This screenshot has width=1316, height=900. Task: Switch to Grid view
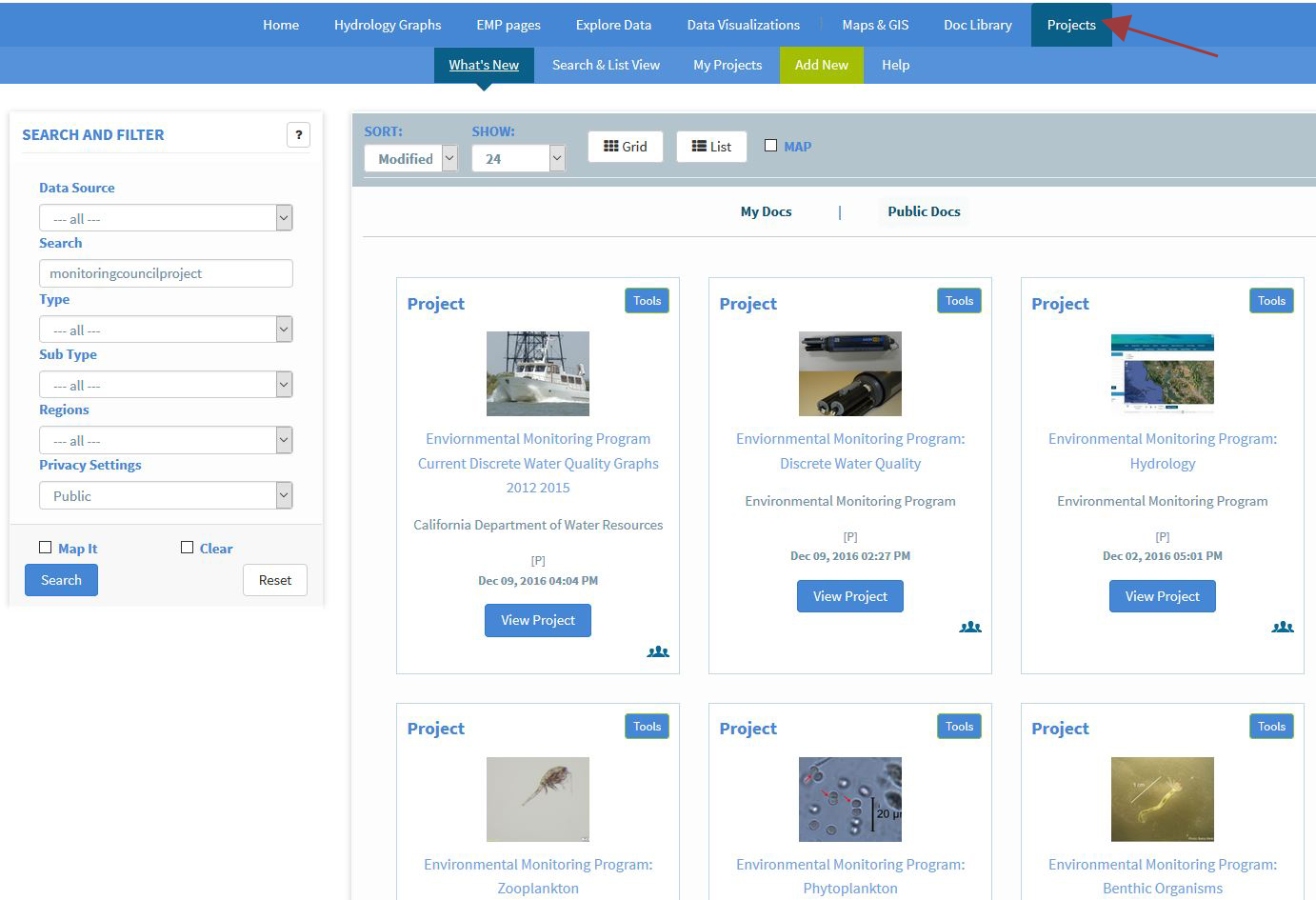pos(625,147)
